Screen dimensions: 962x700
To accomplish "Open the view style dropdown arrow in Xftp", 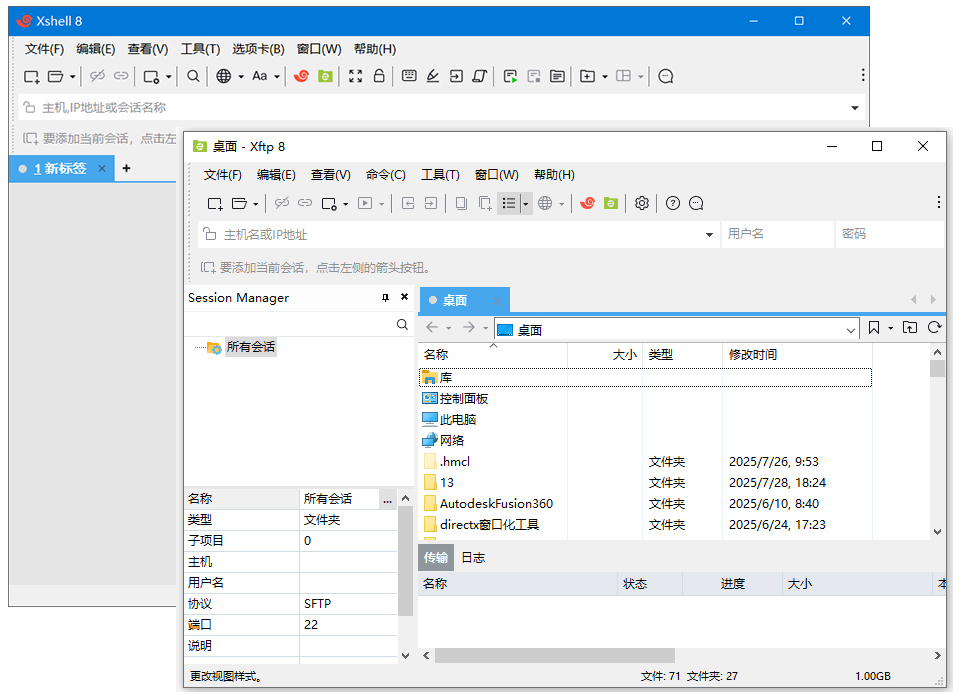I will click(x=526, y=203).
